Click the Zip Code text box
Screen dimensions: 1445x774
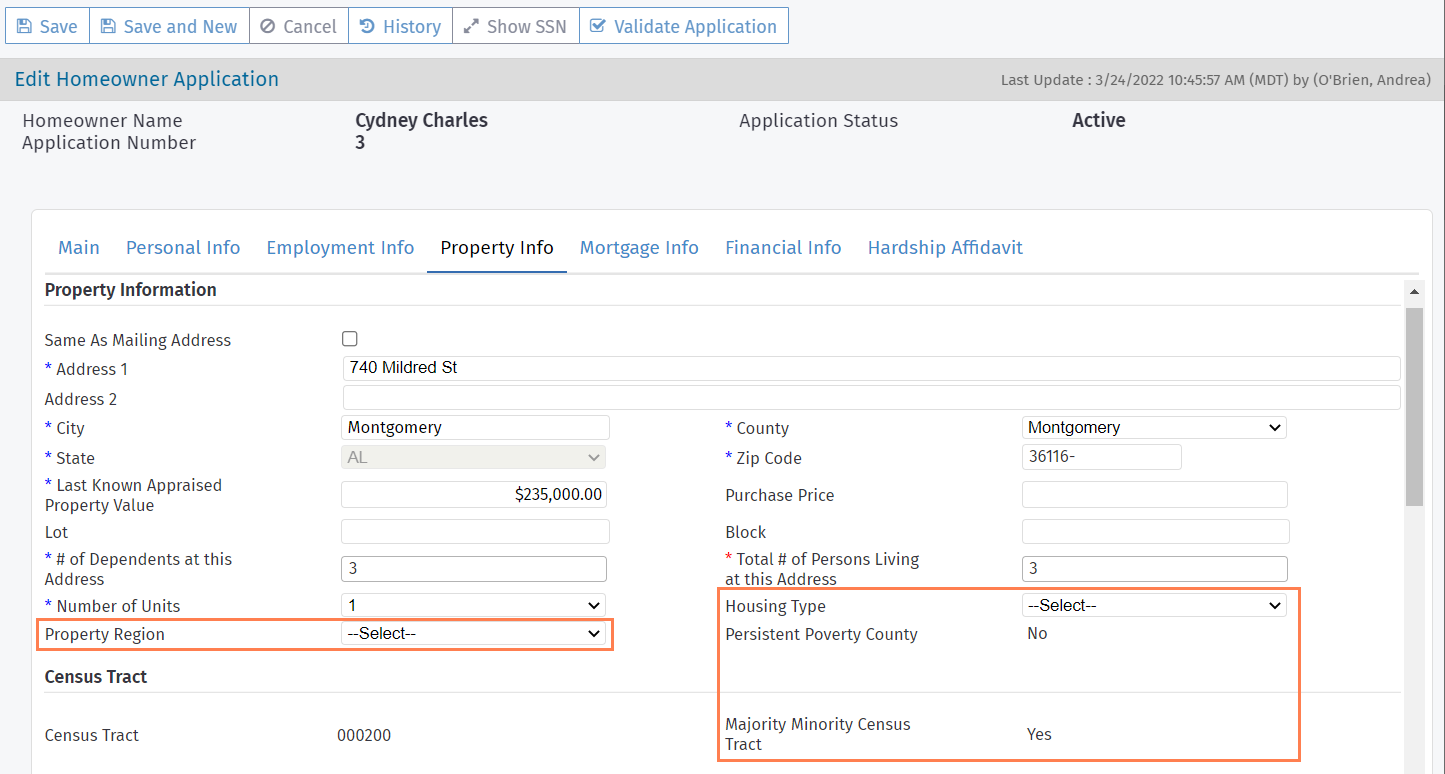click(1101, 457)
